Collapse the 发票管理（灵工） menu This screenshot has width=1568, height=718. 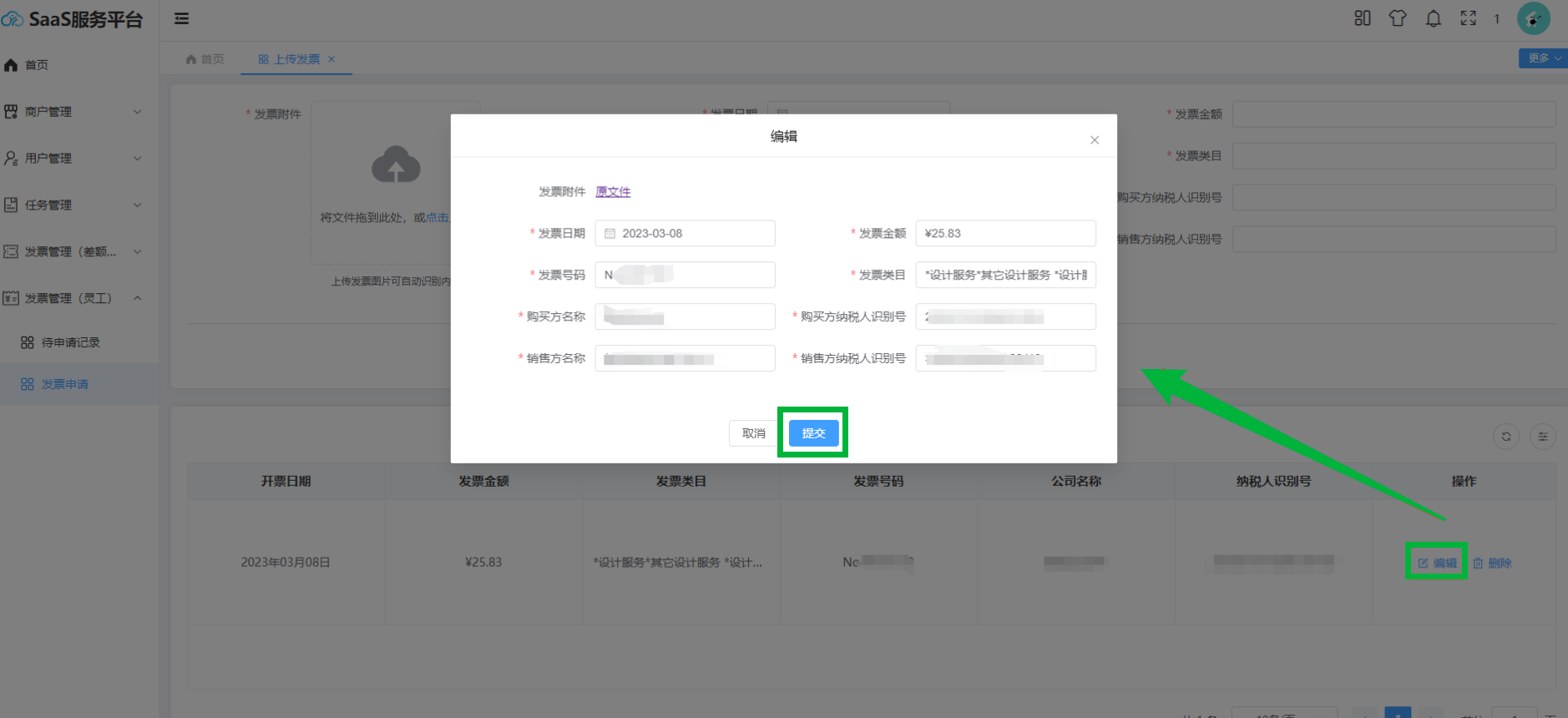tap(72, 298)
